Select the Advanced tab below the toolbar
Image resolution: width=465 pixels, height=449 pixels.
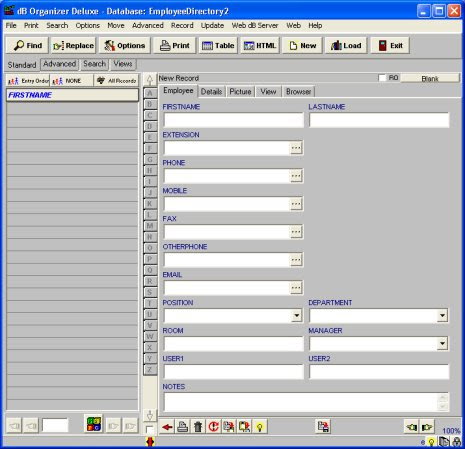[60, 64]
